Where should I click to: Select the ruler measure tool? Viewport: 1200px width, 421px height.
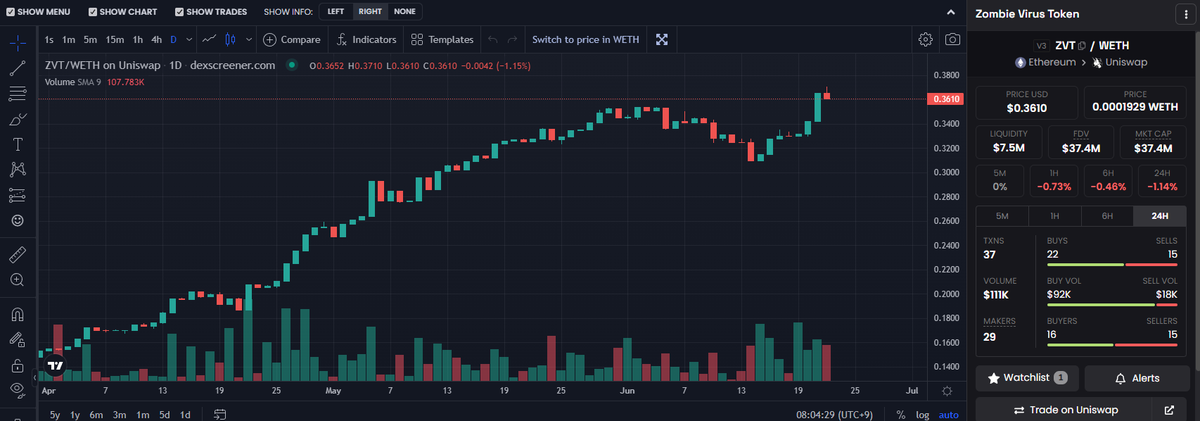pyautogui.click(x=17, y=254)
